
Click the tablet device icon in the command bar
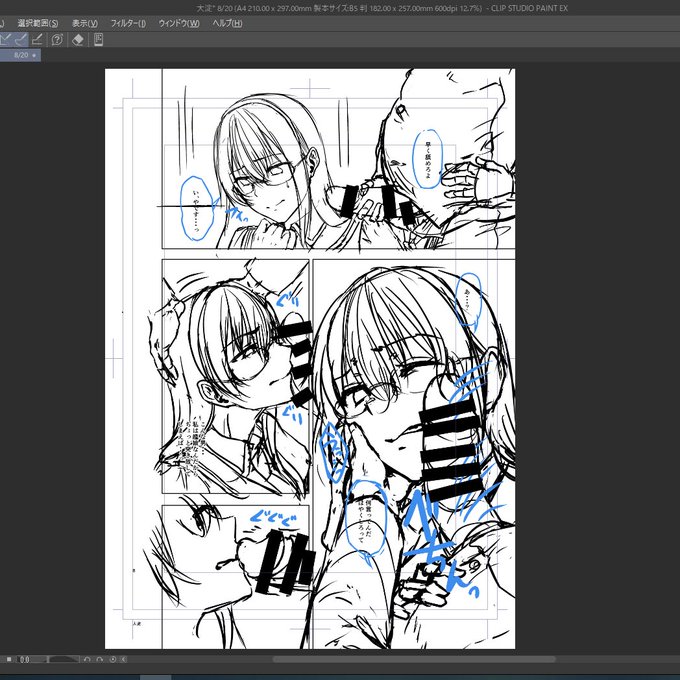tap(98, 39)
